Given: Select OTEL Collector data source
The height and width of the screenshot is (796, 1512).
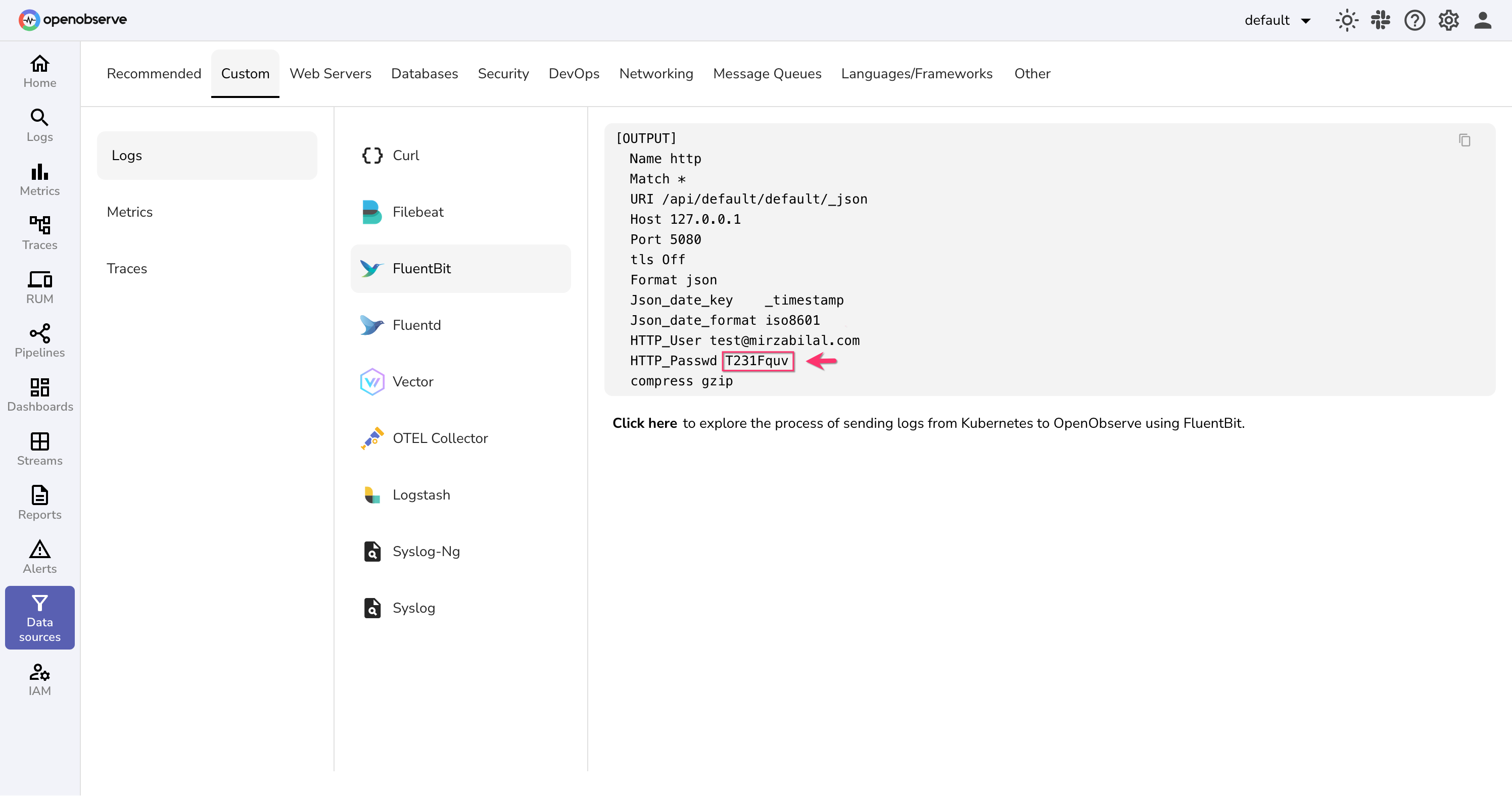Looking at the screenshot, I should [460, 438].
